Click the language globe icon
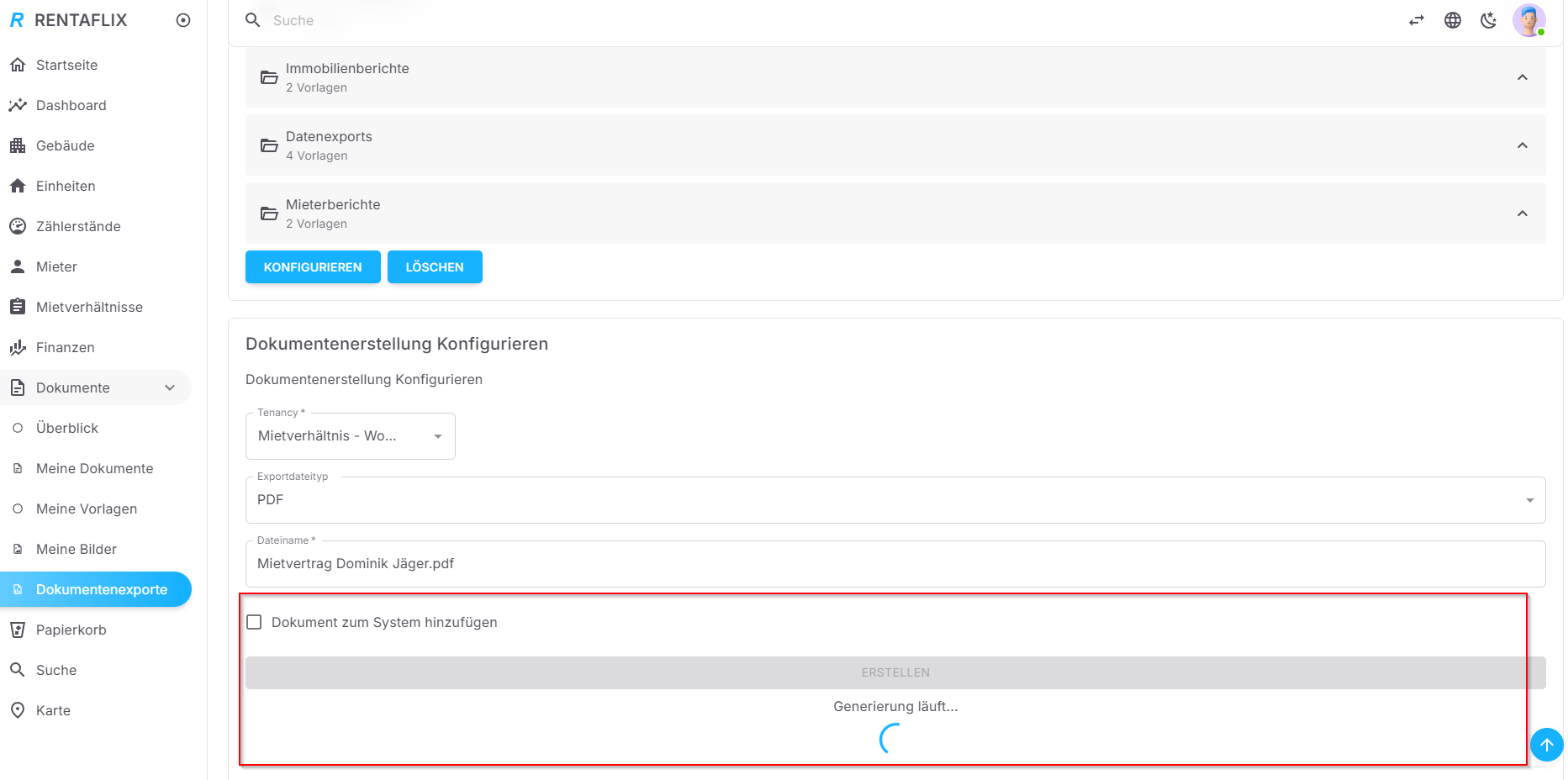 [x=1452, y=20]
